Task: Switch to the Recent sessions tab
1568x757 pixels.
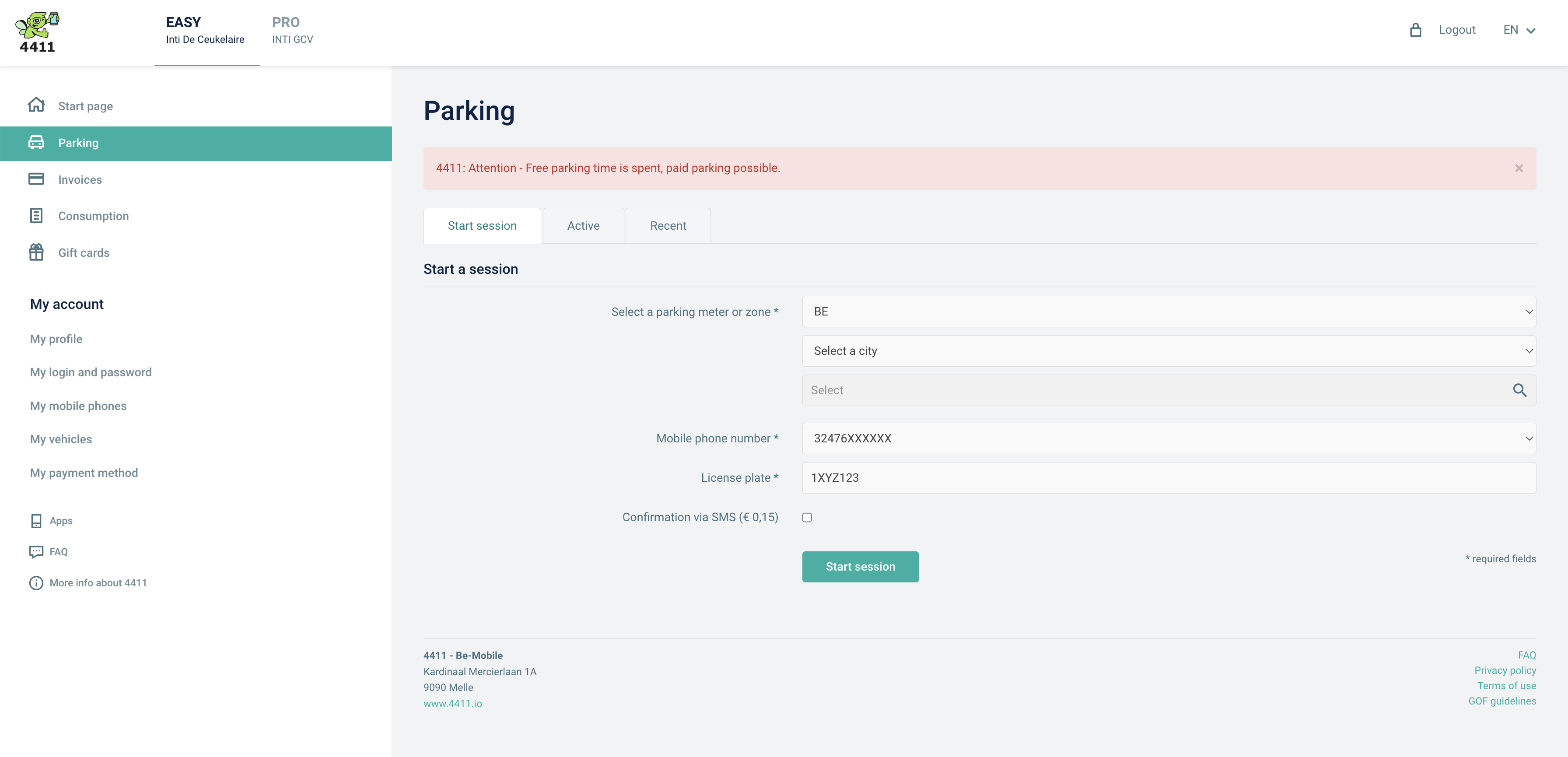Action: pyautogui.click(x=668, y=226)
